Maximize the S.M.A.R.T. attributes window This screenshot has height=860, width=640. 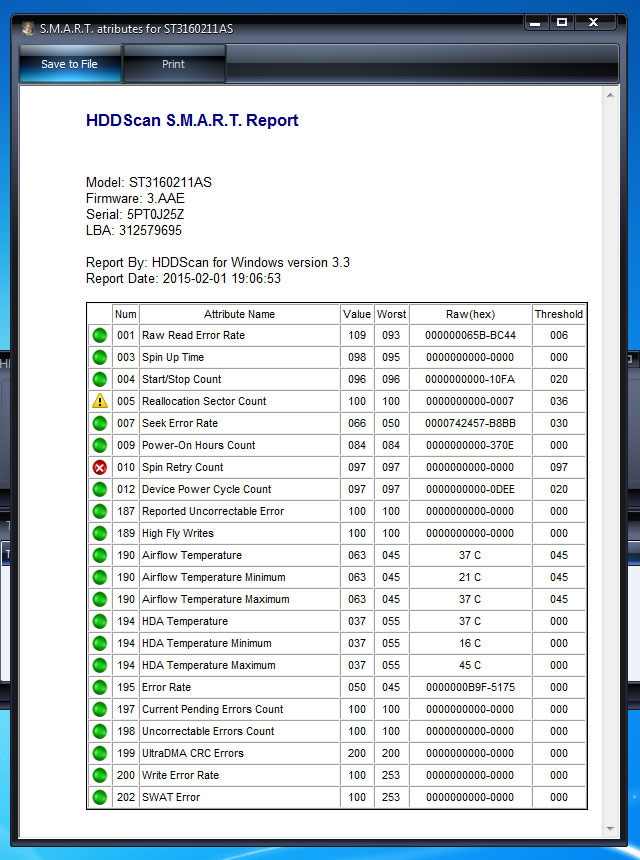click(562, 22)
